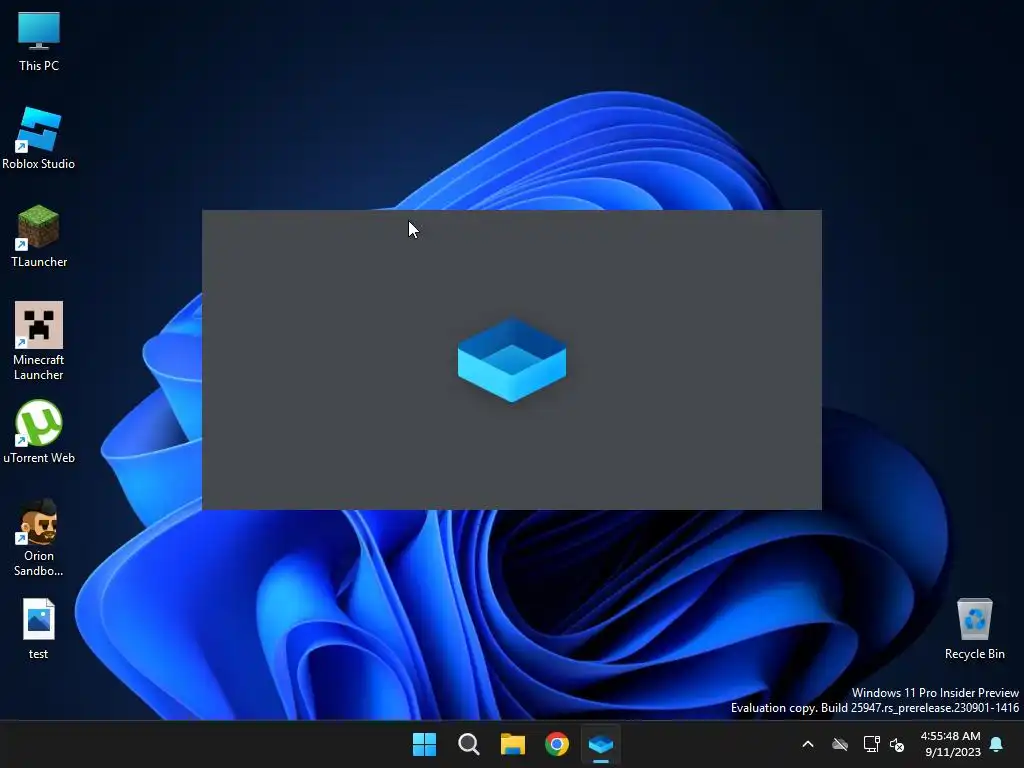Click the OneDrive tray icon
1024x768 pixels.
coord(840,744)
